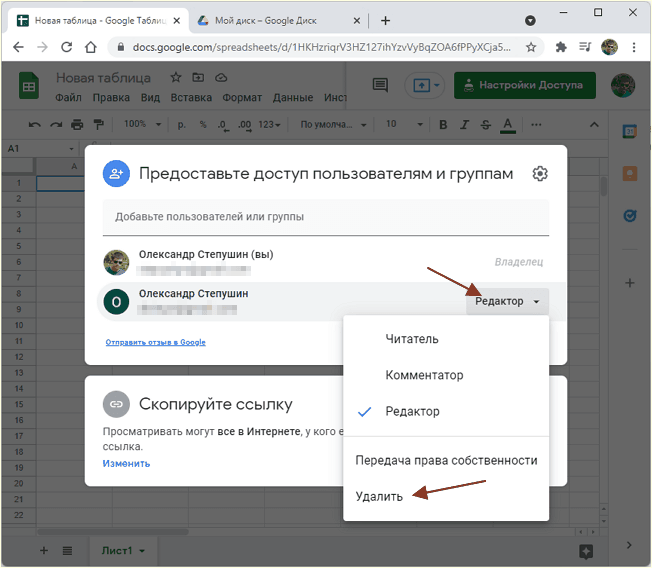
Task: Apply percent number format
Action: click(x=203, y=124)
